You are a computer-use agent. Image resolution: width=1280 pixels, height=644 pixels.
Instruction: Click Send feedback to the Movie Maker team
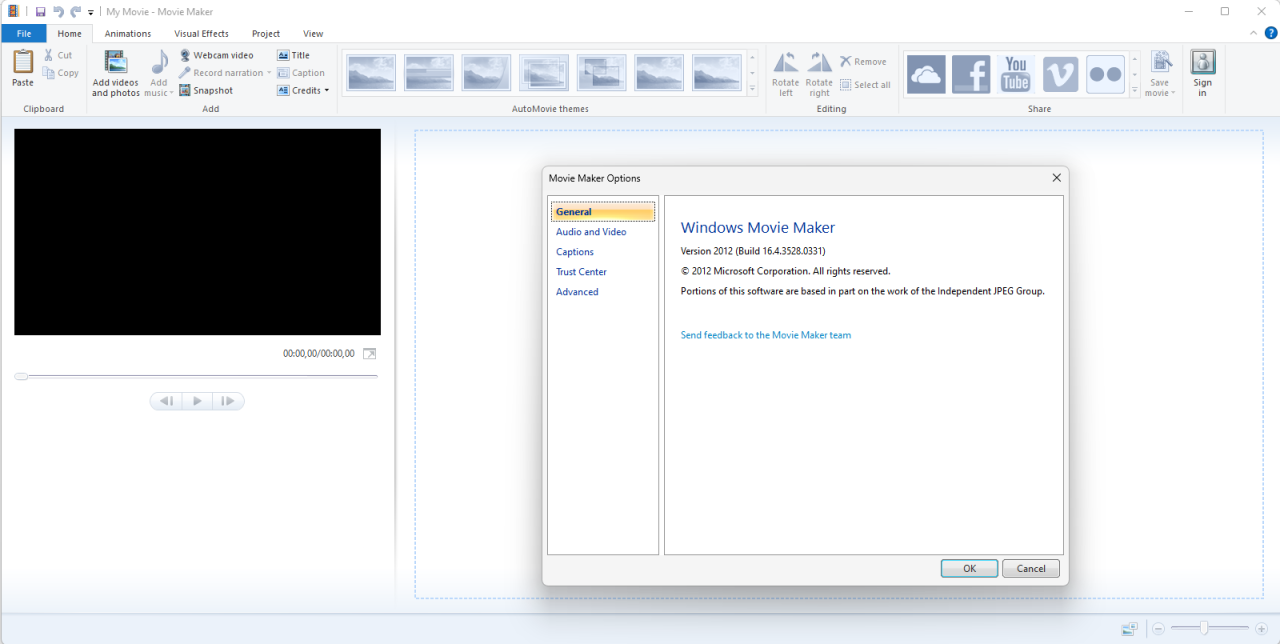coord(765,334)
